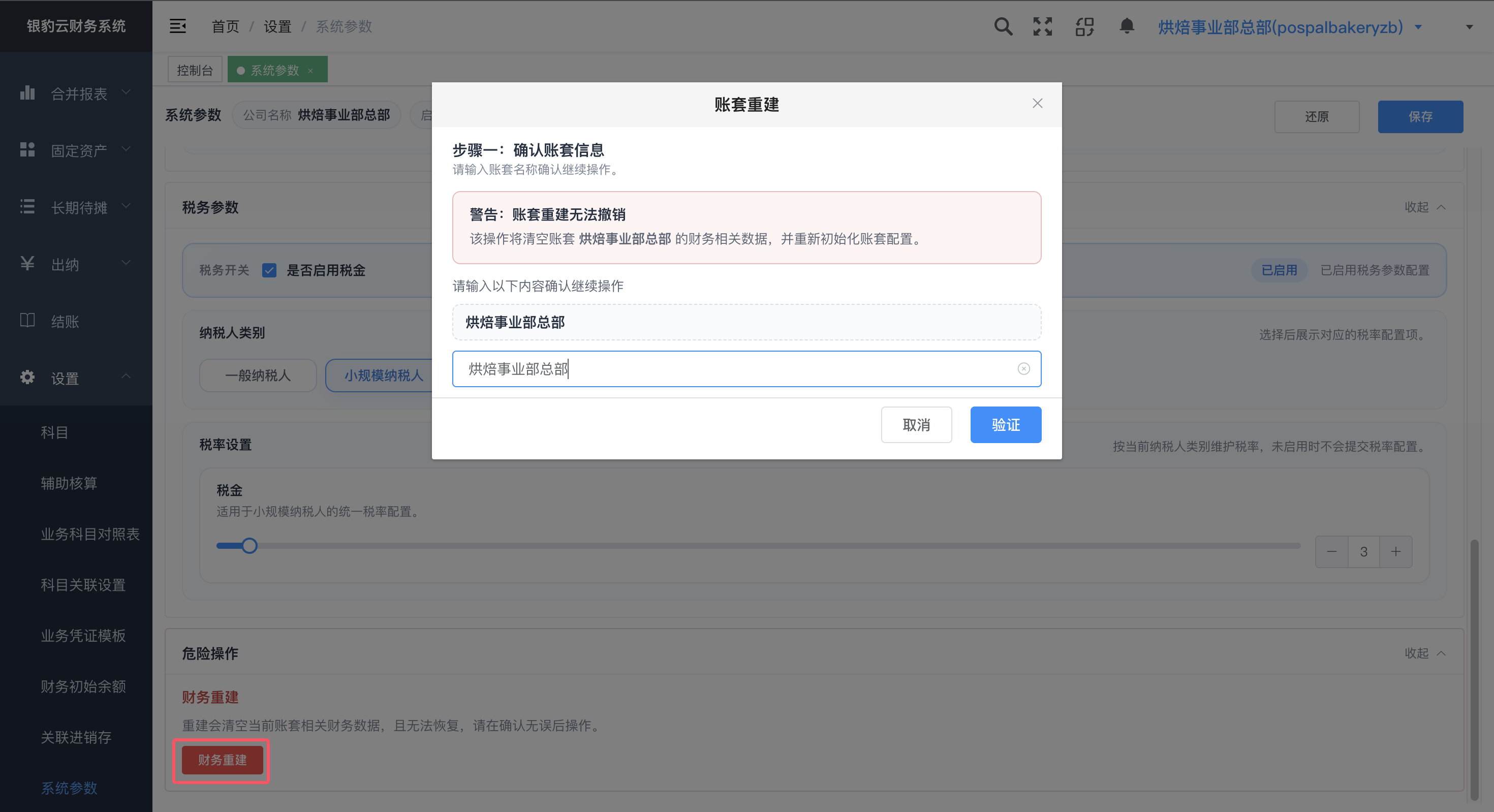
Task: Click the tax rate slider handle
Action: pyautogui.click(x=250, y=546)
